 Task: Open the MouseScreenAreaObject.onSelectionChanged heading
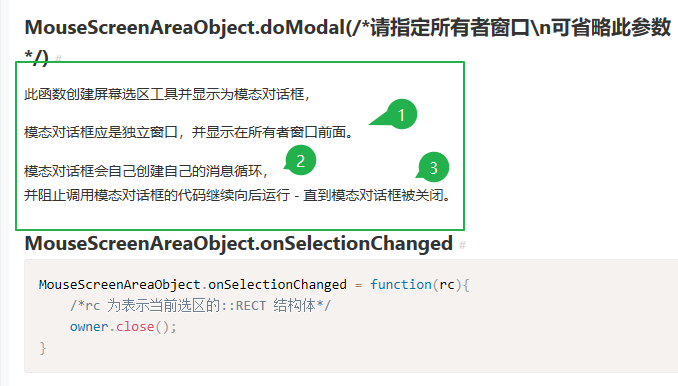pyautogui.click(x=239, y=243)
